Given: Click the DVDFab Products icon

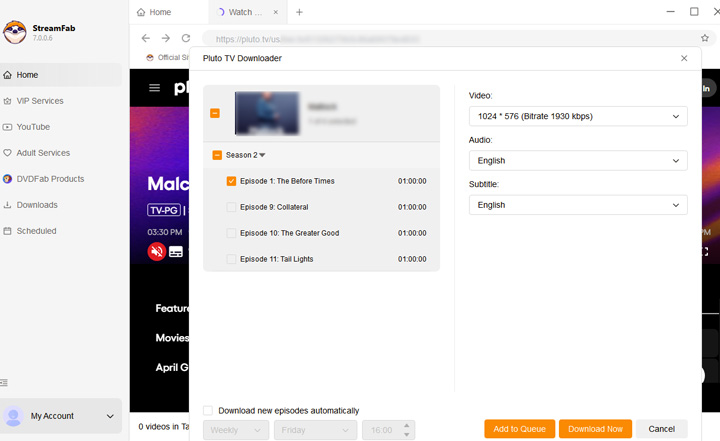Looking at the screenshot, I should pos(7,179).
